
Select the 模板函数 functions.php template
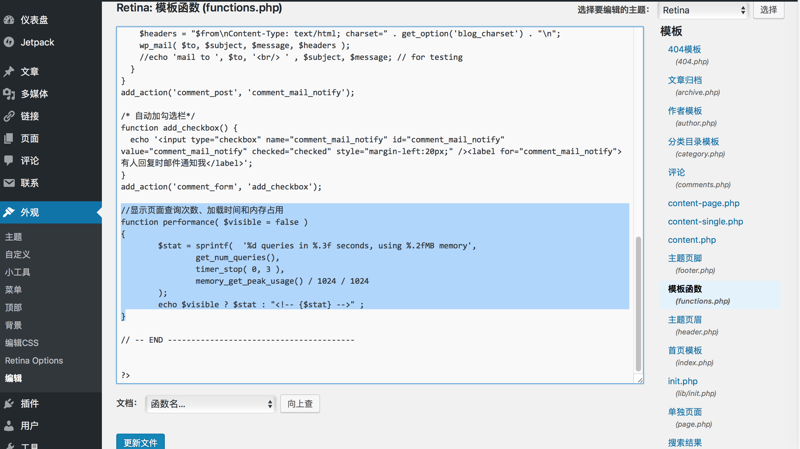pos(685,289)
